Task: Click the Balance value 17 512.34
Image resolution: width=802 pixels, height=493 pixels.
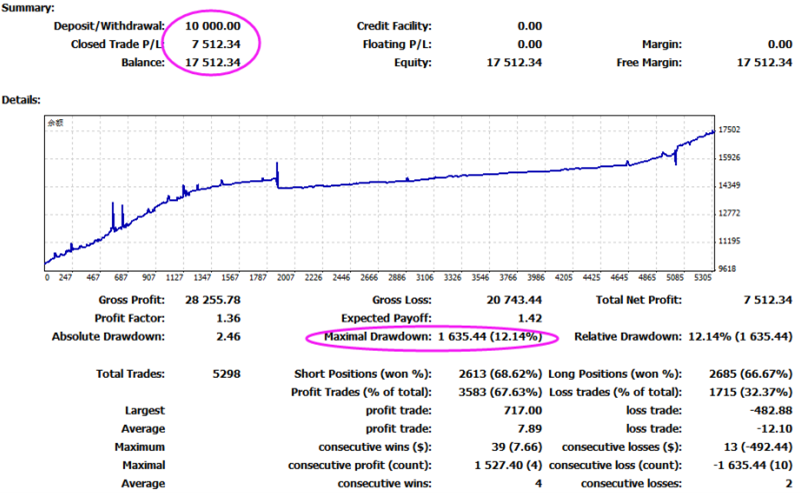Action: [x=212, y=62]
